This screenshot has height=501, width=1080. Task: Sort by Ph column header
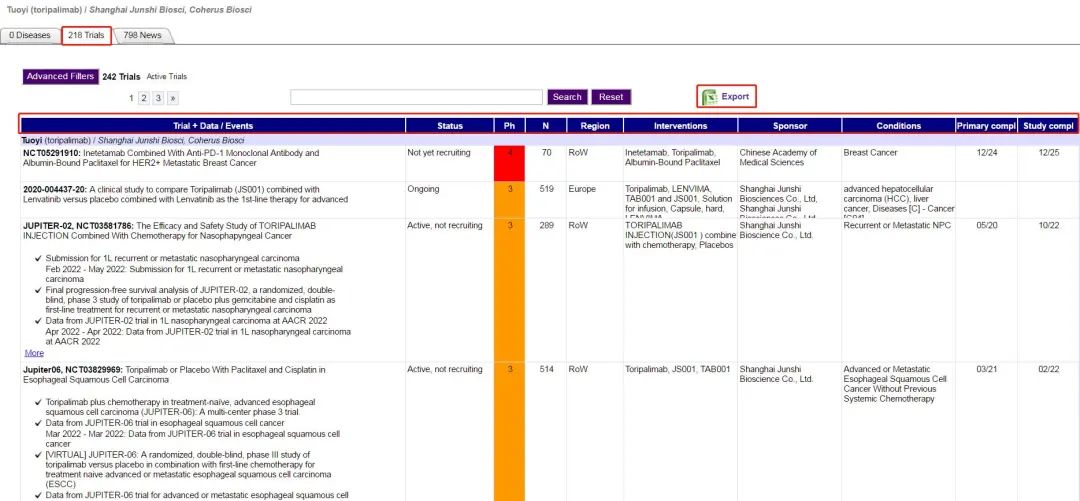510,125
